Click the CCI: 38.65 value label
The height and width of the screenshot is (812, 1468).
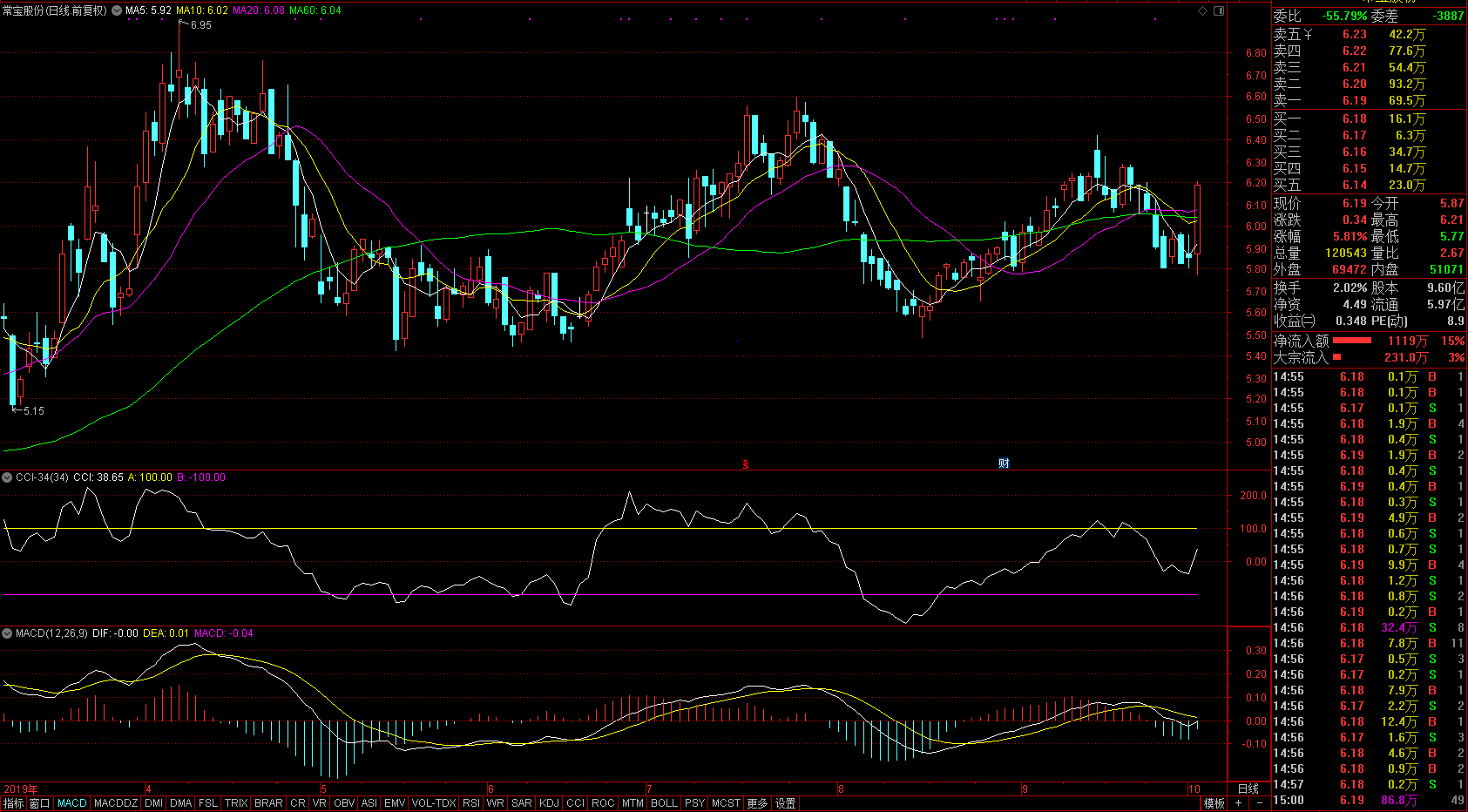click(98, 477)
